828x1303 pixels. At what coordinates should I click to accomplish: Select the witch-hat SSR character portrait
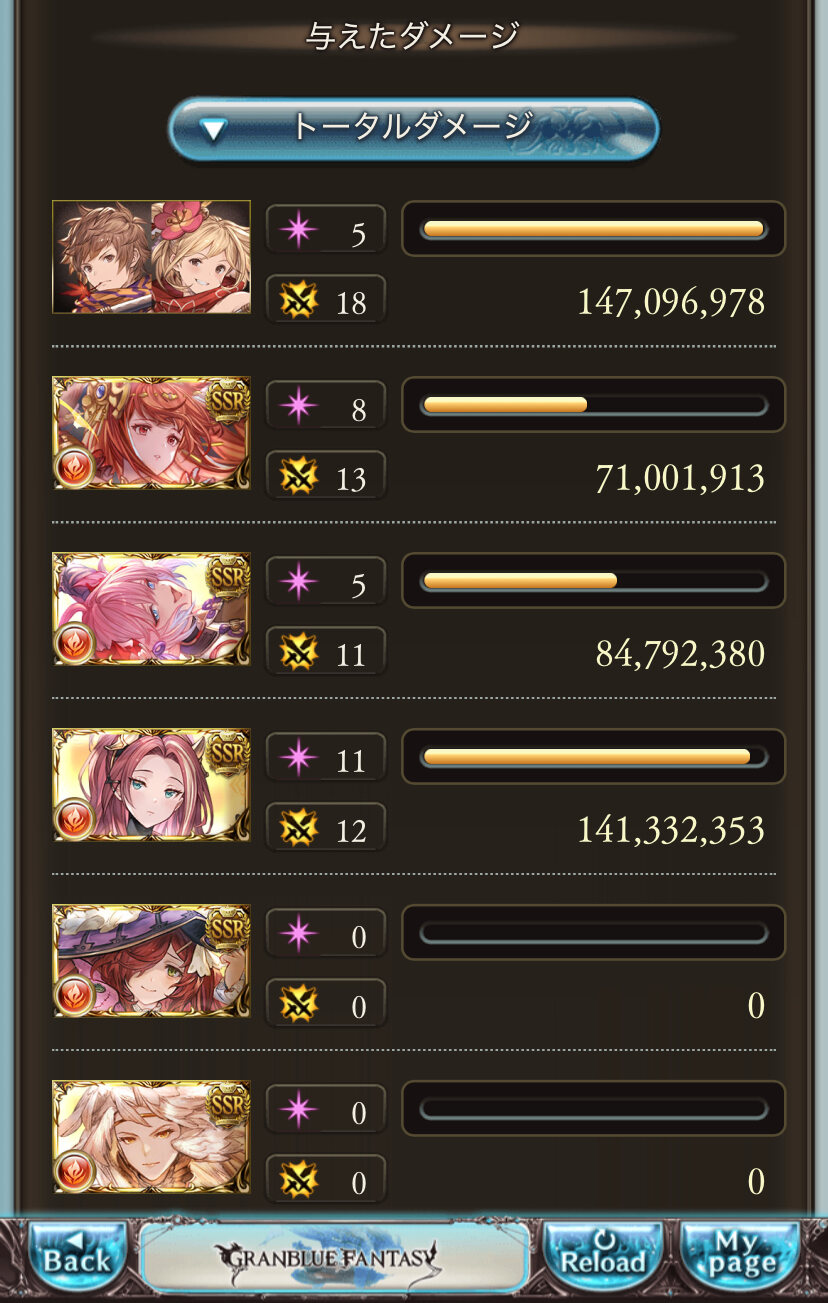point(151,961)
